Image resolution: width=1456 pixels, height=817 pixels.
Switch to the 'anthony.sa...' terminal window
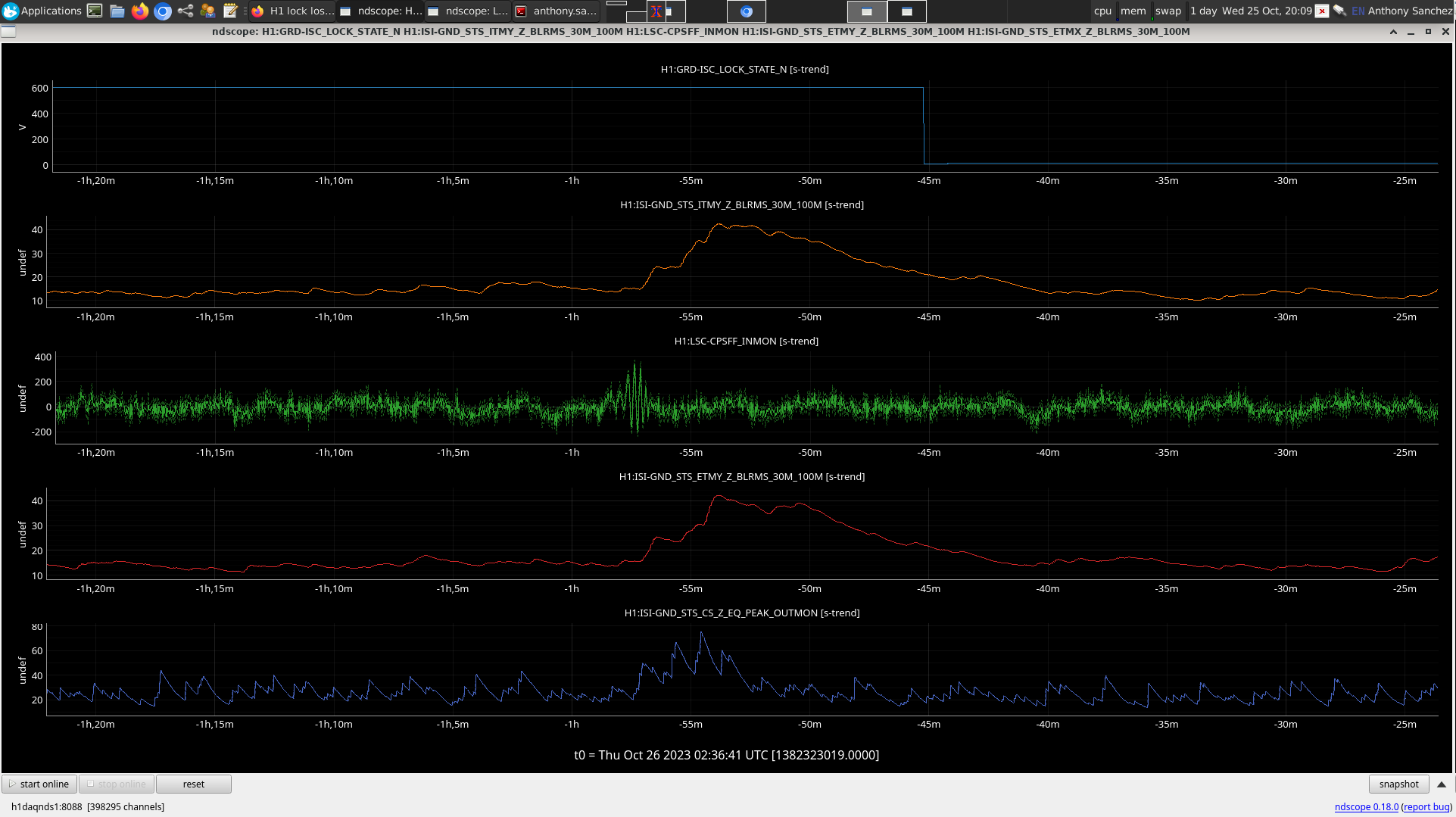pyautogui.click(x=557, y=11)
